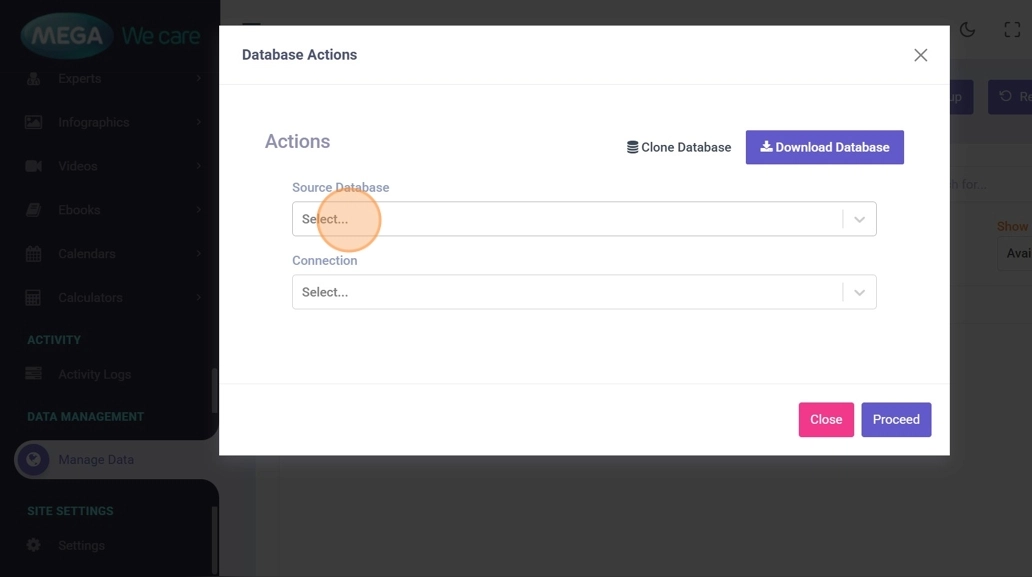Open Activity Logs in the sidebar
1032x577 pixels.
[94, 374]
